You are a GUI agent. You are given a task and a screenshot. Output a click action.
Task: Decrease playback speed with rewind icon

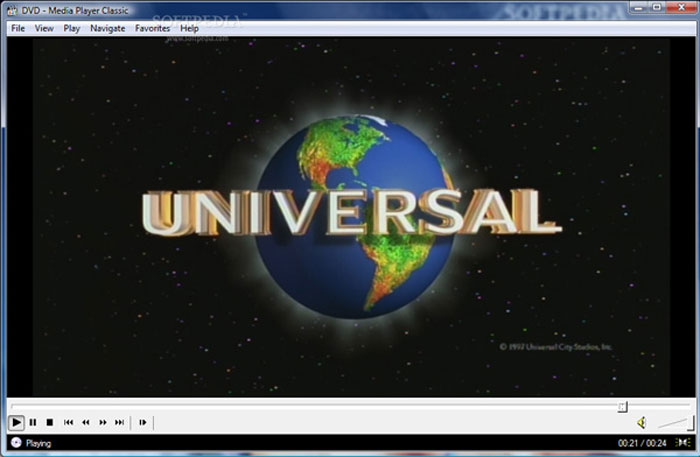tap(85, 422)
